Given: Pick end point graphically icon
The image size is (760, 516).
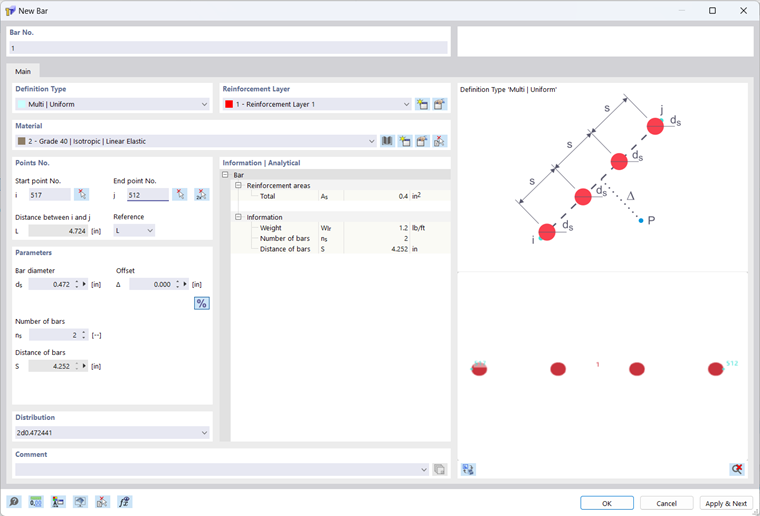Looking at the screenshot, I should click(x=180, y=195).
